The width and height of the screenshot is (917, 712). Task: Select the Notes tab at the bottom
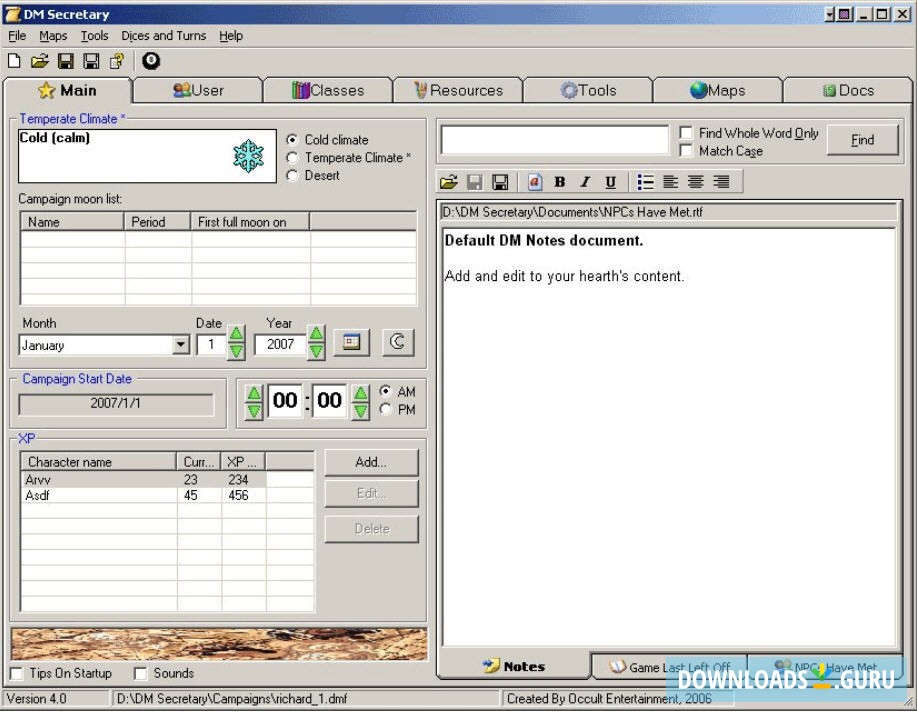coord(514,666)
